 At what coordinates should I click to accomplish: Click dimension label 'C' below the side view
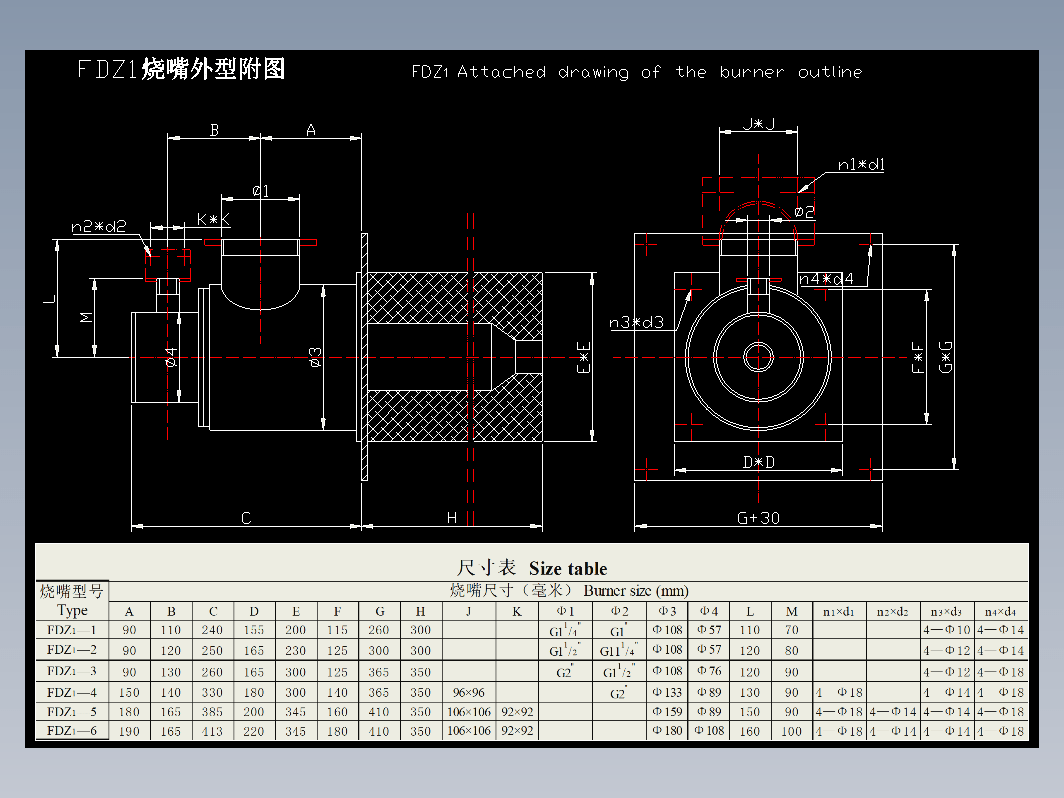click(x=246, y=518)
